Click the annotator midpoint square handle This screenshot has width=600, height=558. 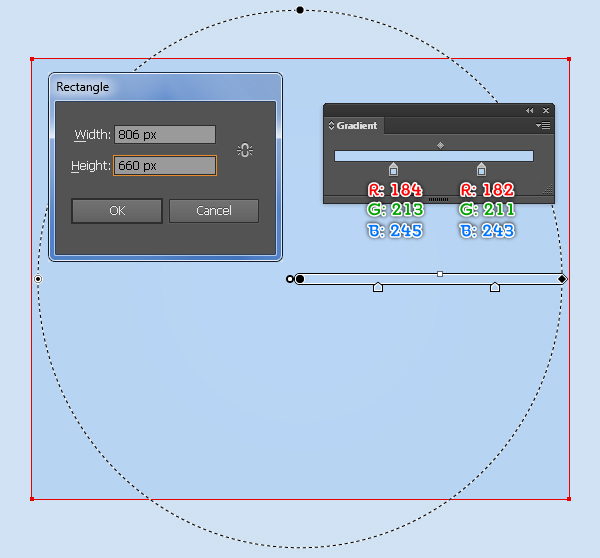pos(440,274)
